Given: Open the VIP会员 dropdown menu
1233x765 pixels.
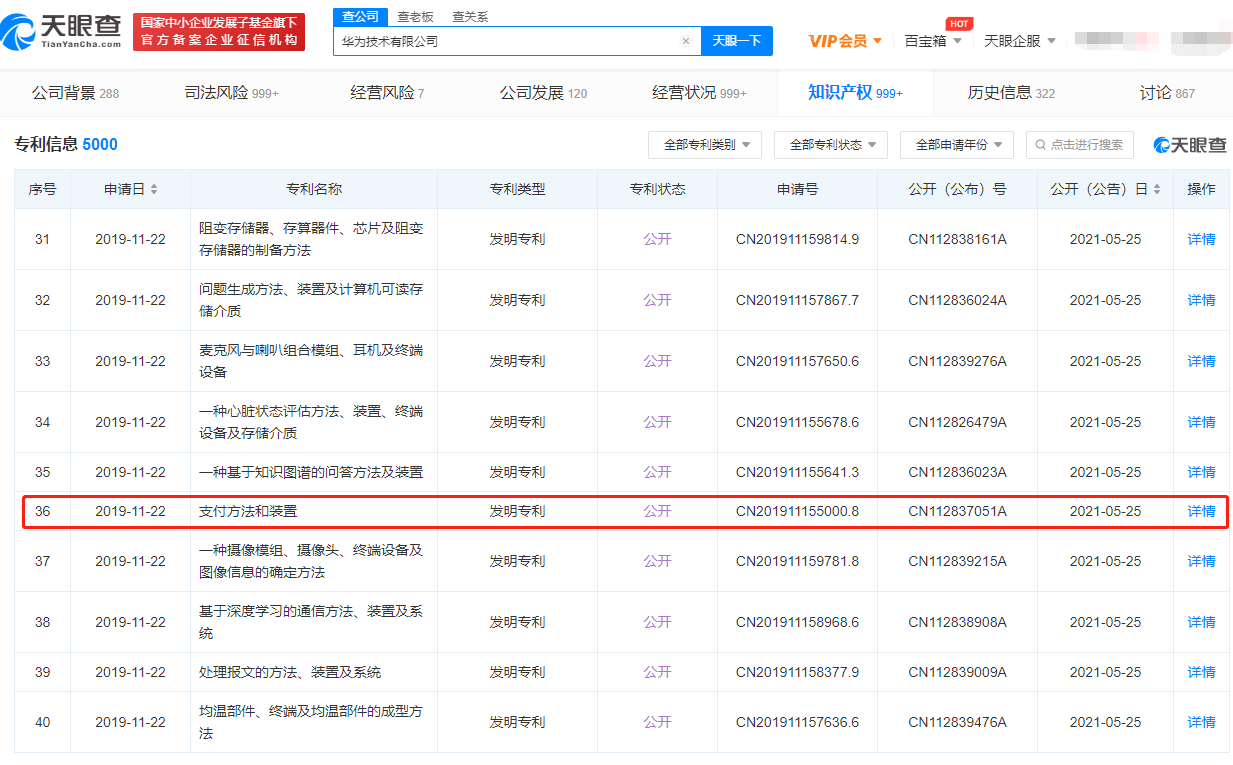Looking at the screenshot, I should coord(845,41).
